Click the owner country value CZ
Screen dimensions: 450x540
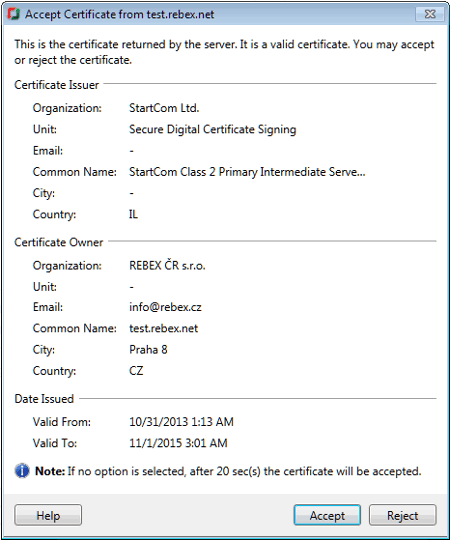point(136,371)
